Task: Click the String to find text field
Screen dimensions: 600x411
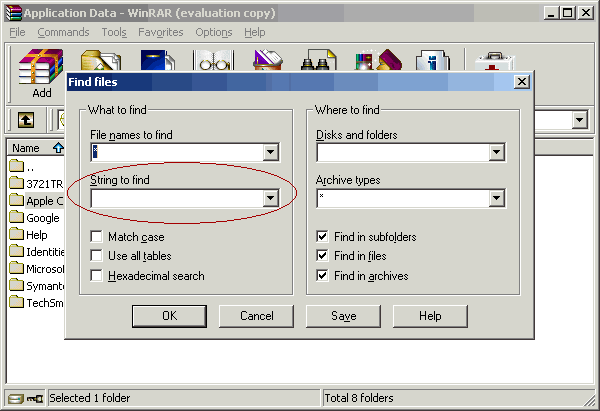Action: (177, 198)
